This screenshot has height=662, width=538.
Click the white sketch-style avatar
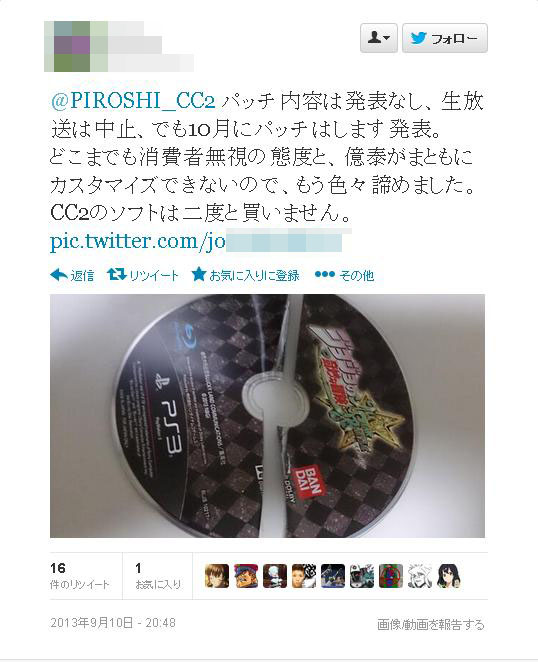coord(420,576)
